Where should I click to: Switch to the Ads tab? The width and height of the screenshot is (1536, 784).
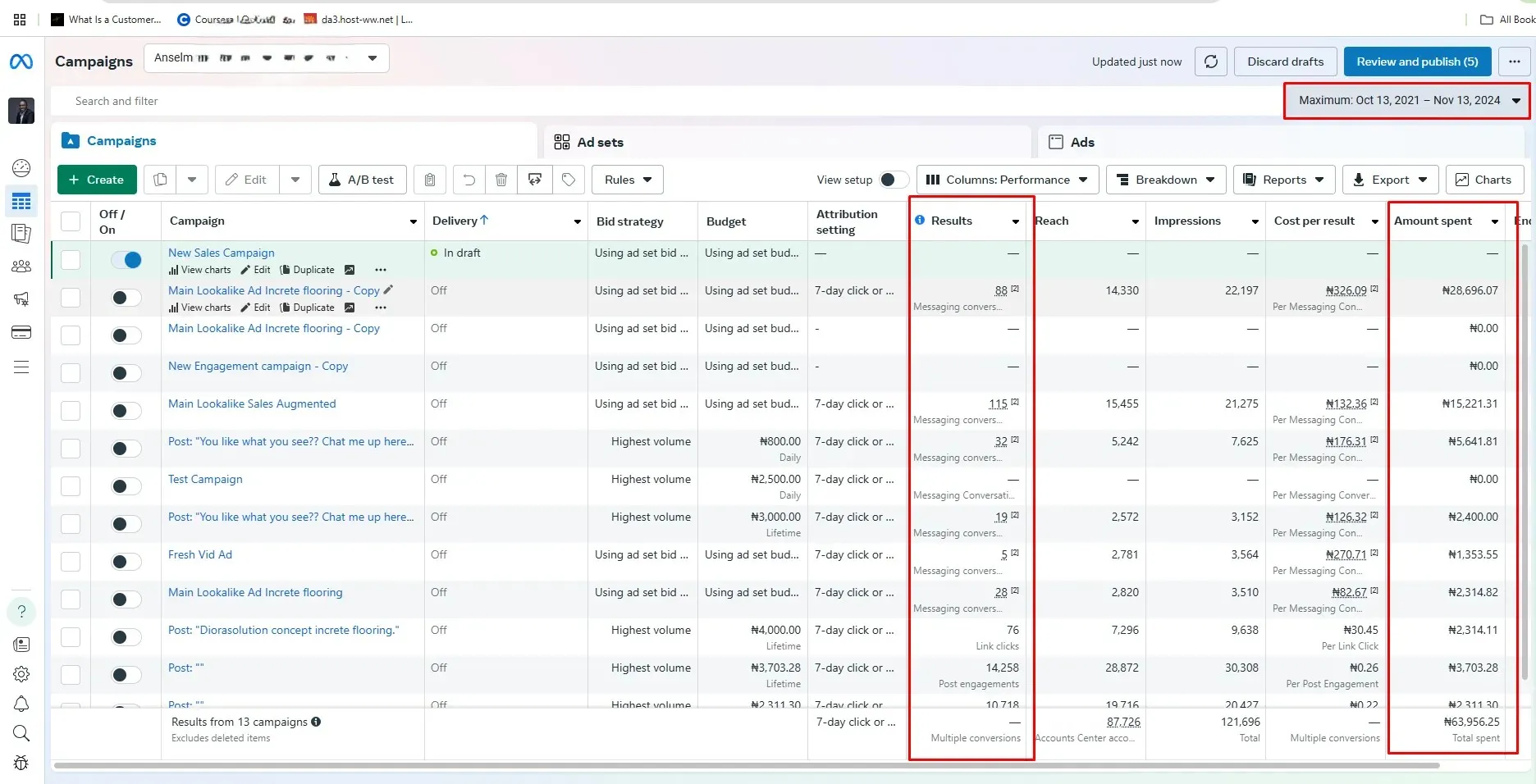pos(1081,142)
